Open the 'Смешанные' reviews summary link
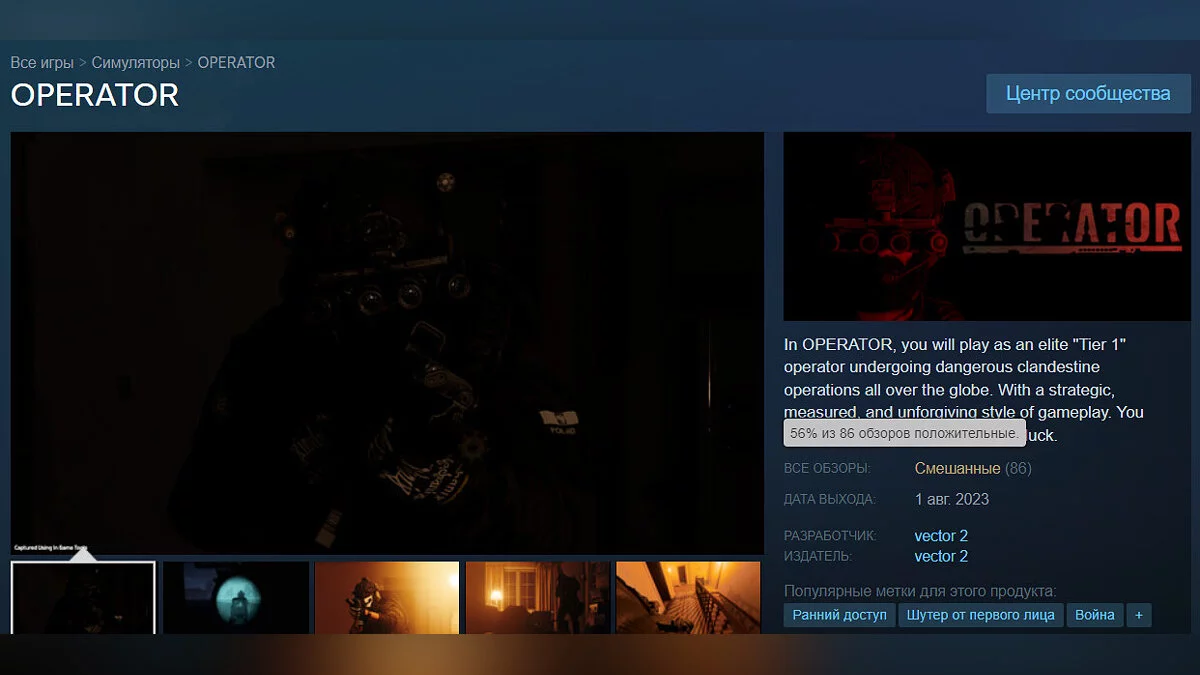Viewport: 1200px width, 675px height. pyautogui.click(x=957, y=468)
